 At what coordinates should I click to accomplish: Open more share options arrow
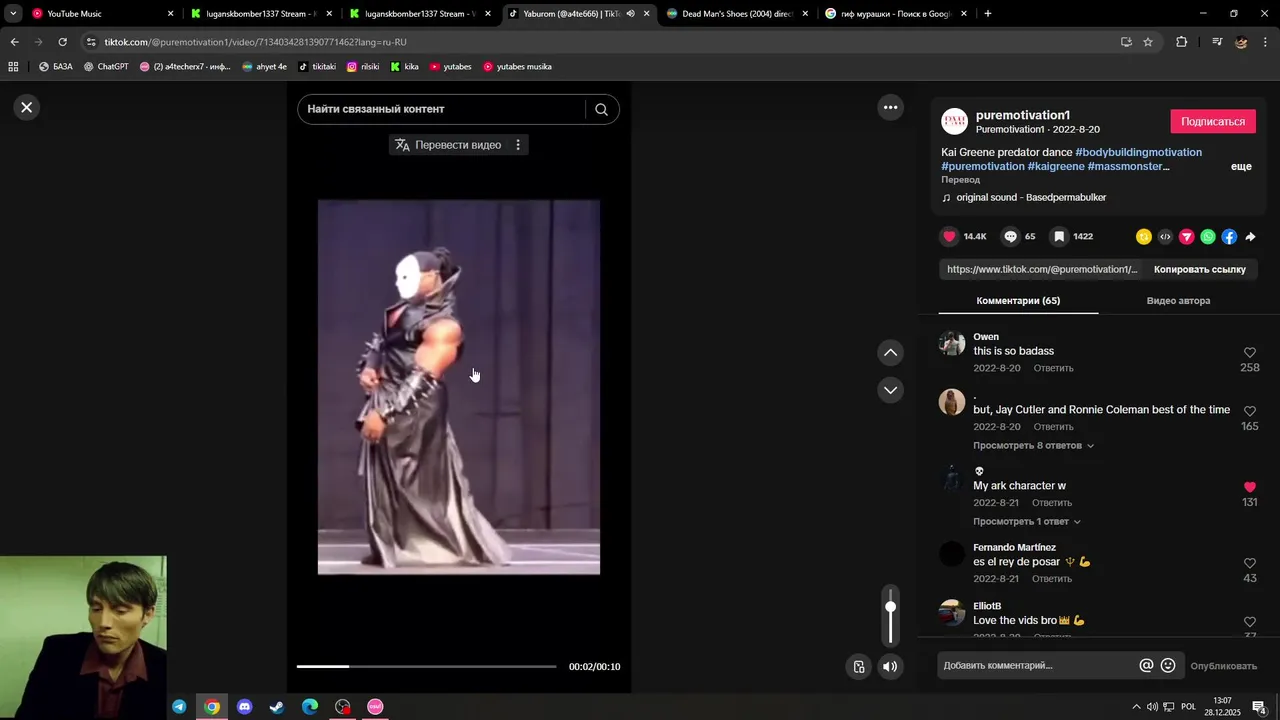pyautogui.click(x=1250, y=237)
